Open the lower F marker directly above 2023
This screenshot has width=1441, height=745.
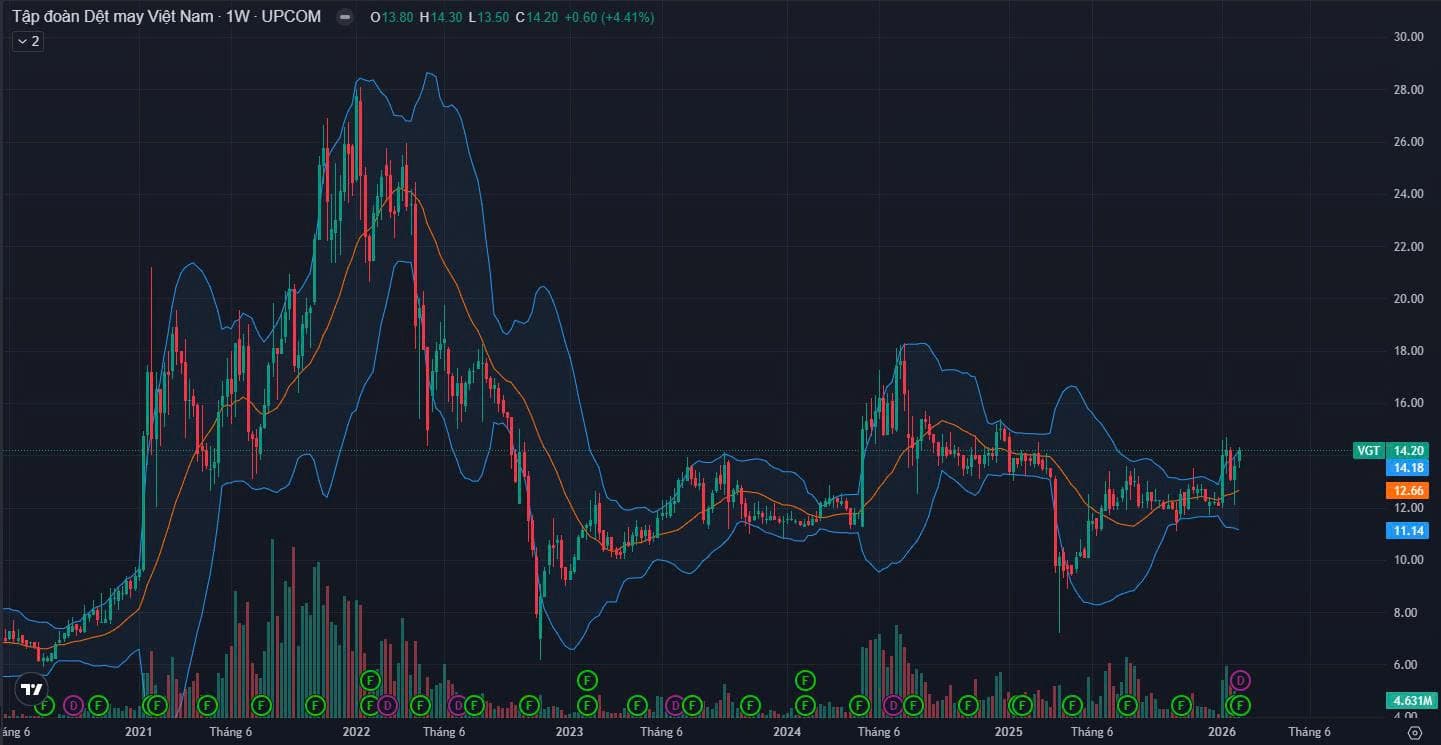(587, 706)
